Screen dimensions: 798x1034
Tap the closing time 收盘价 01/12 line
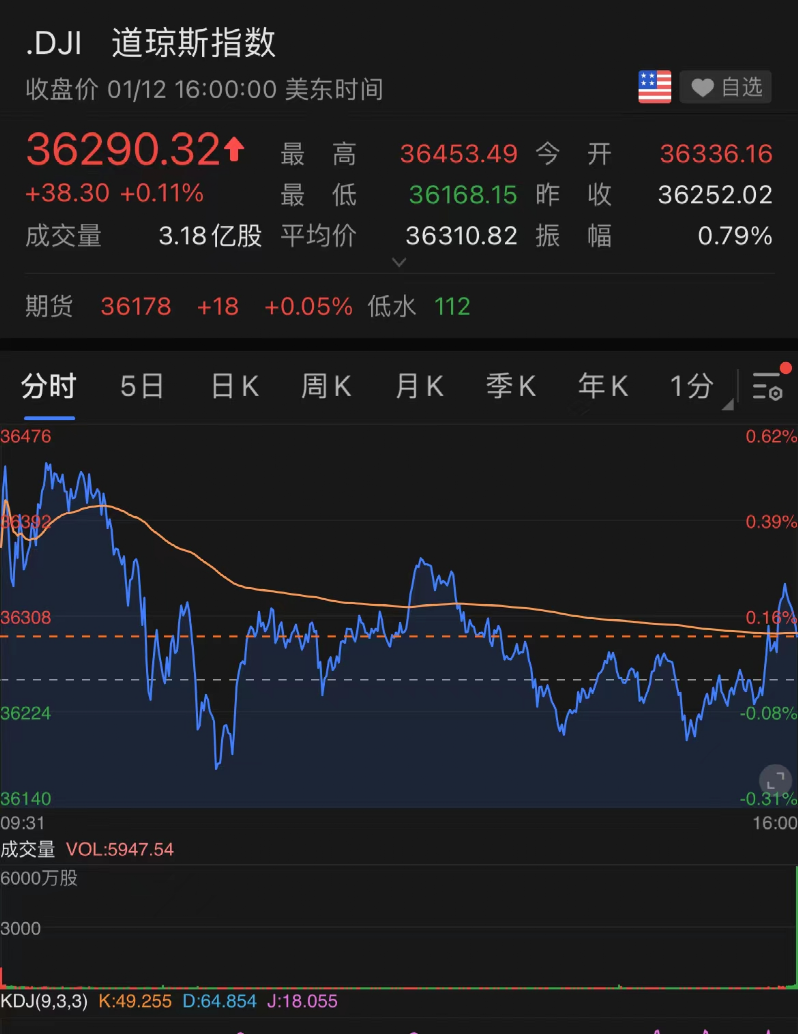coord(204,89)
